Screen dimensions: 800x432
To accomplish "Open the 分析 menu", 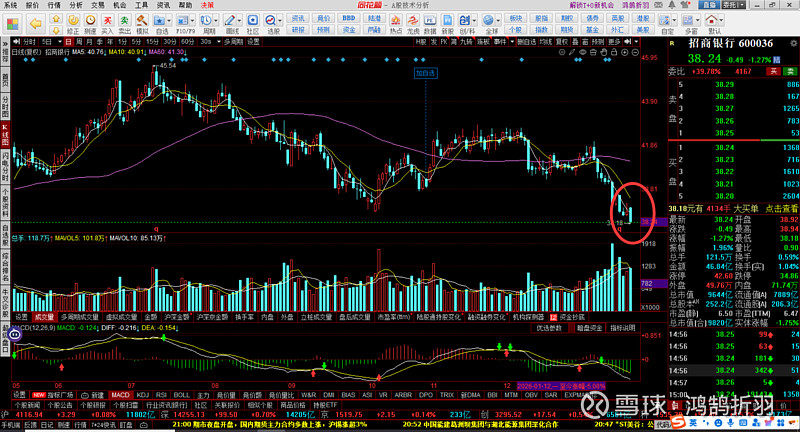I will pyautogui.click(x=76, y=5).
